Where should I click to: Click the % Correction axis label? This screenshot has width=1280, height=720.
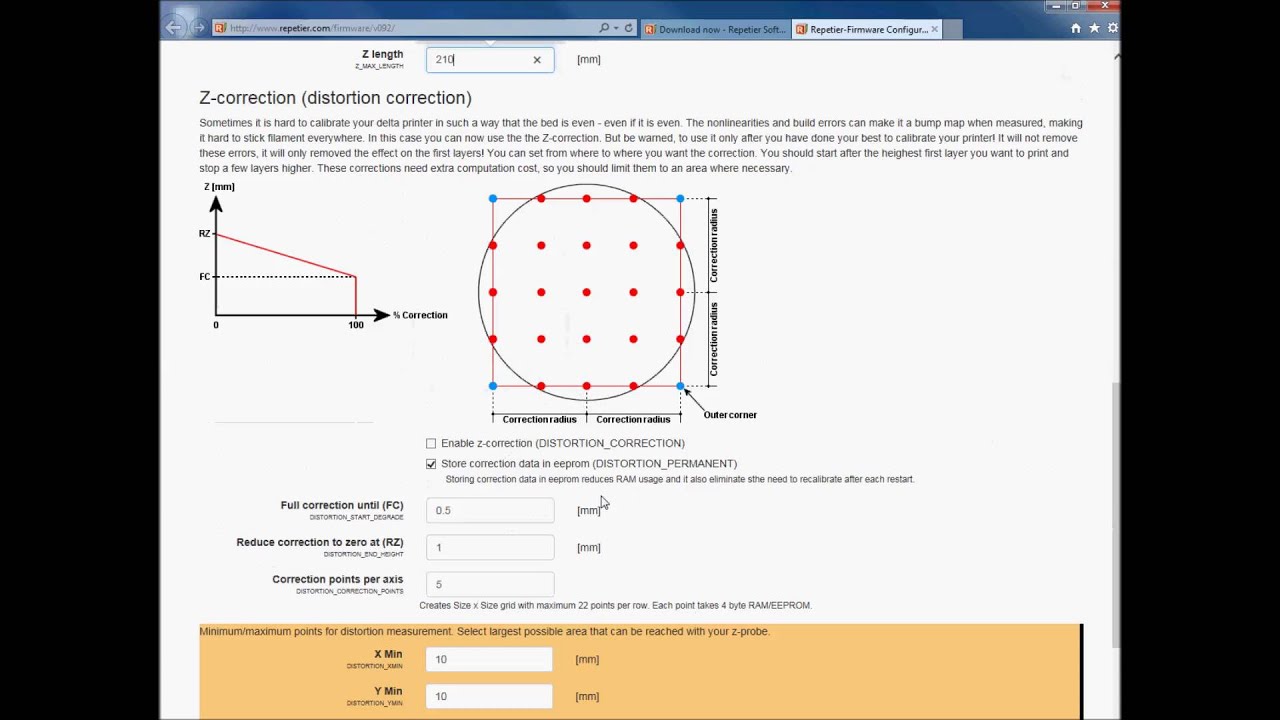coord(420,315)
